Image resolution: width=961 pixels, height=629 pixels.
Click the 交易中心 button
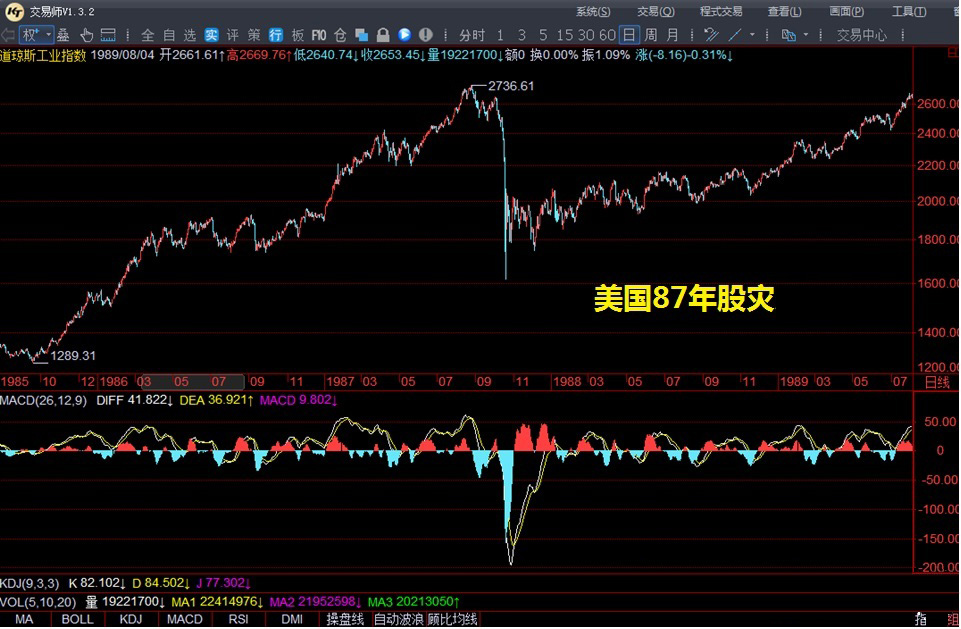pyautogui.click(x=861, y=35)
